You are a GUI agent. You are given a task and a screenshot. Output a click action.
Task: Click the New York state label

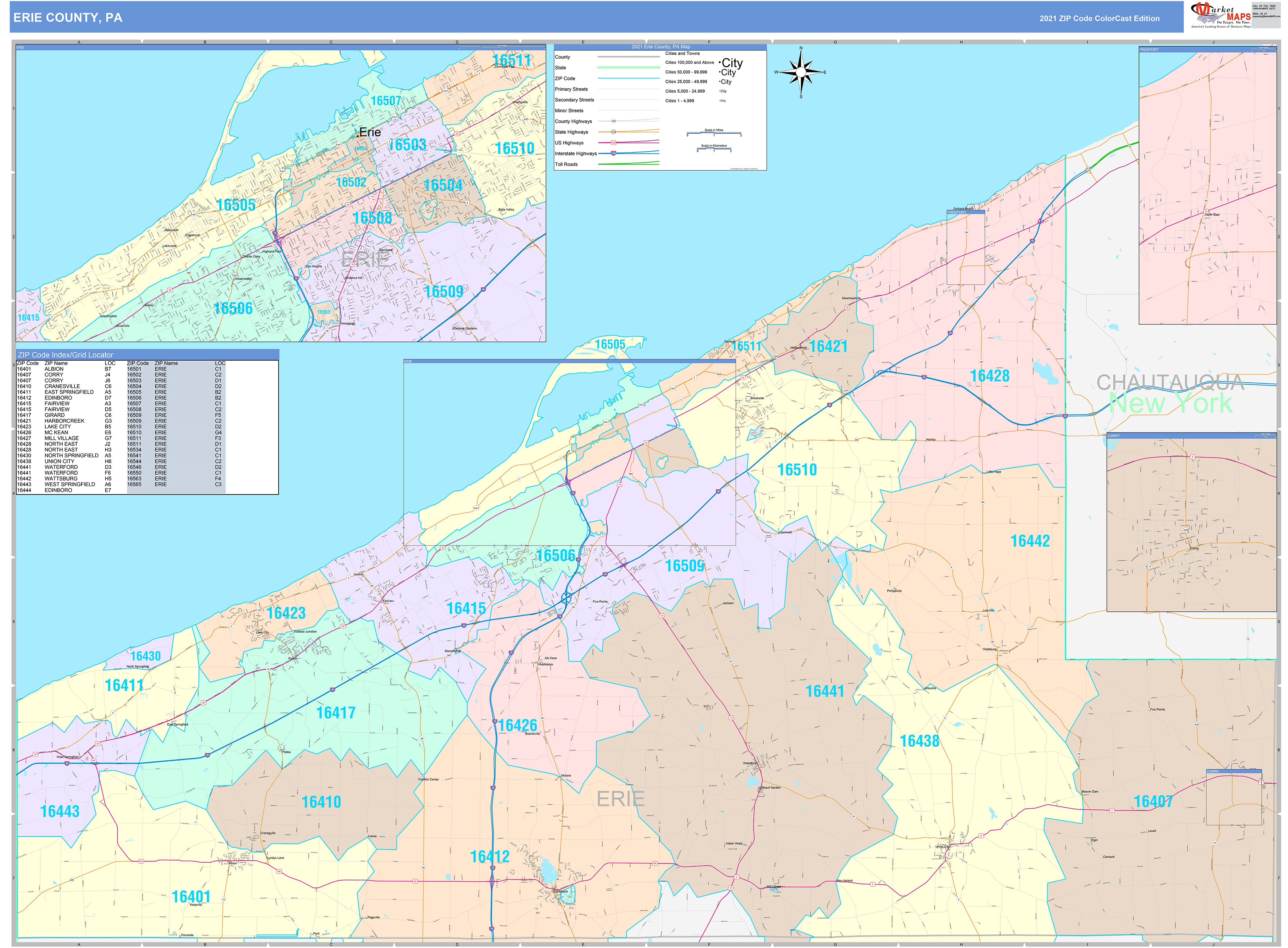pyautogui.click(x=1170, y=403)
